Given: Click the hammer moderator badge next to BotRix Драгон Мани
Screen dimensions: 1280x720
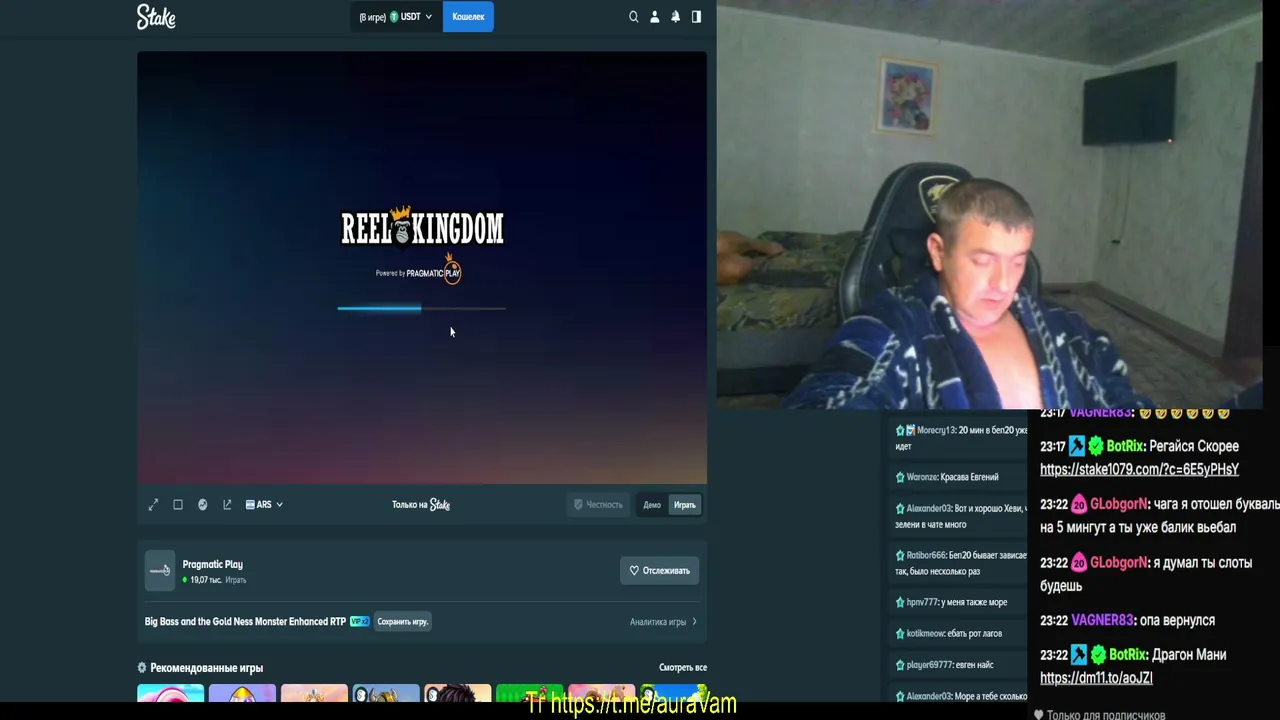Looking at the screenshot, I should pos(1077,655).
